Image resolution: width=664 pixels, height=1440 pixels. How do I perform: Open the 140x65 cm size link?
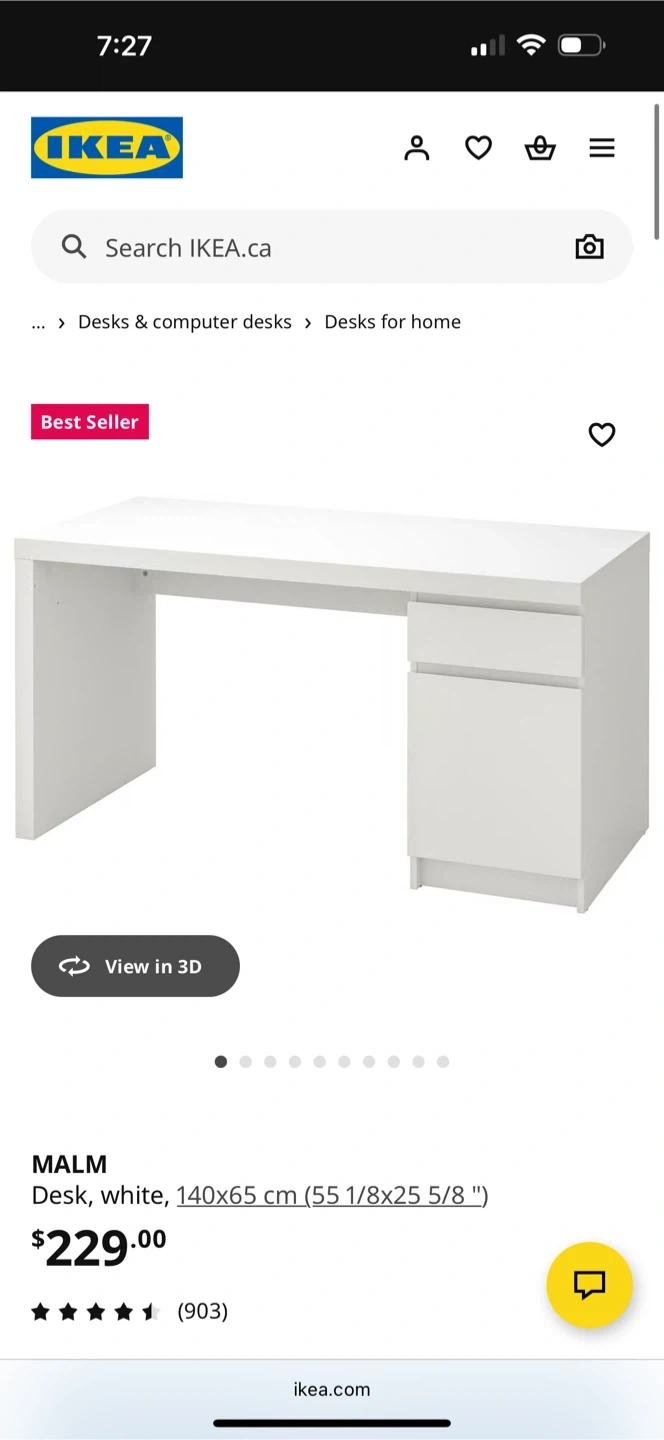point(332,1195)
